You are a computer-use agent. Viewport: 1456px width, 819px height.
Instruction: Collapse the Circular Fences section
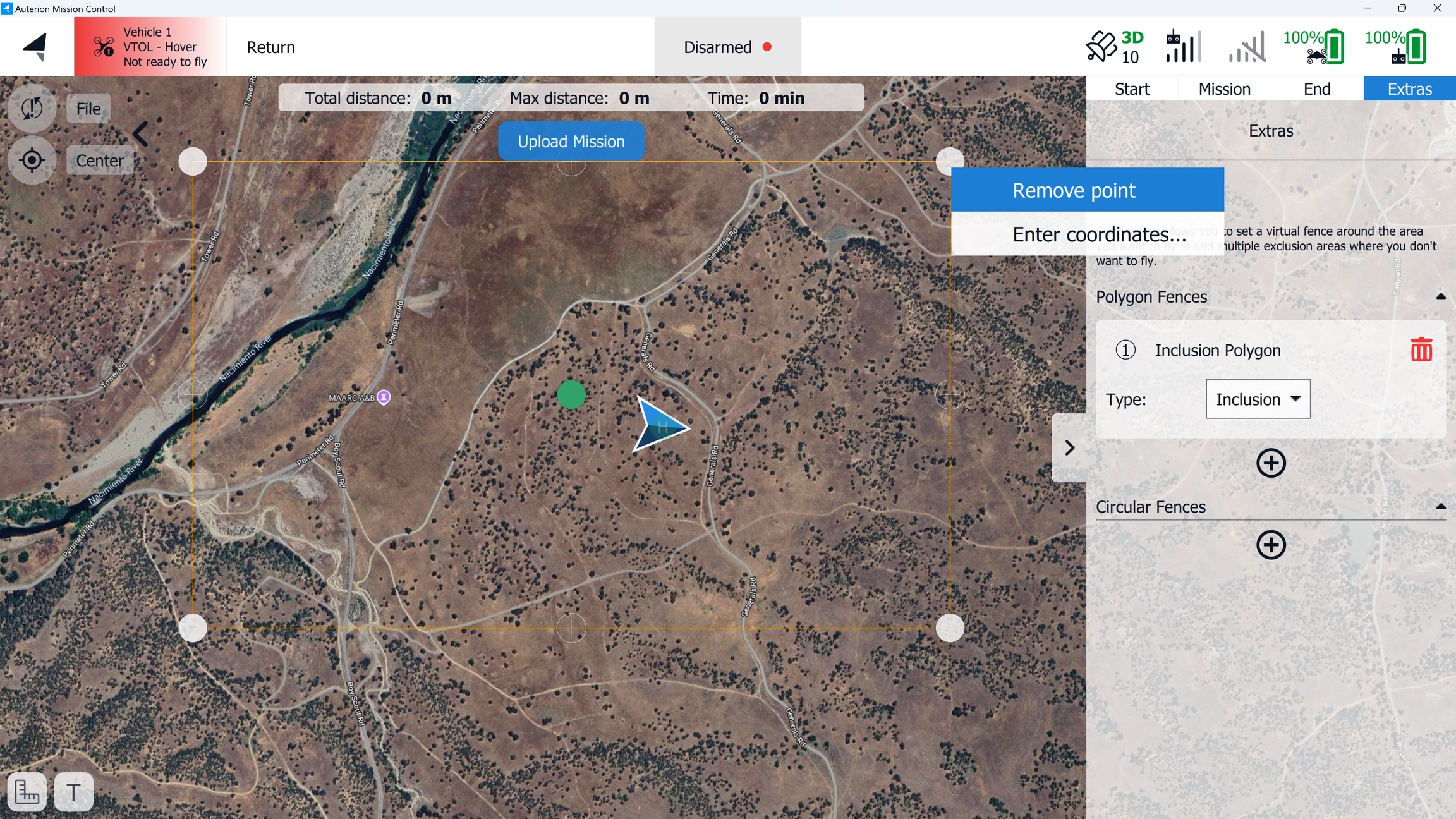pyautogui.click(x=1440, y=506)
